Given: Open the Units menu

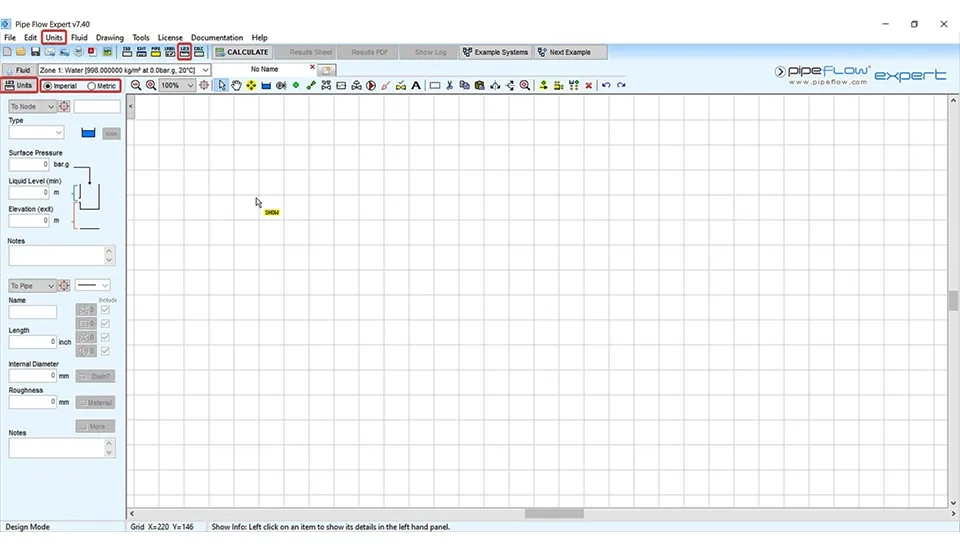Looking at the screenshot, I should [x=54, y=38].
